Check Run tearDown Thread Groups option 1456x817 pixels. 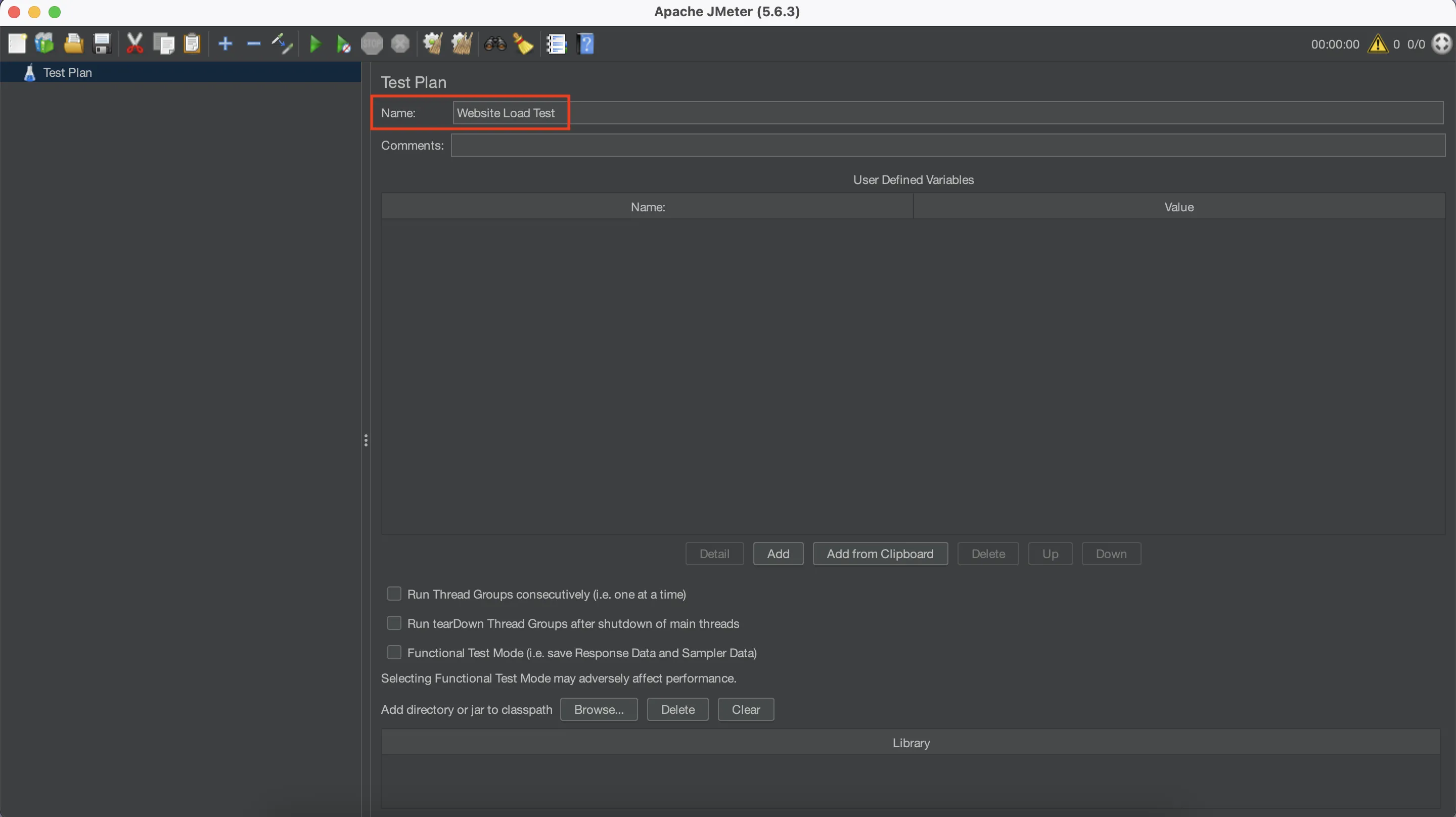pyautogui.click(x=394, y=623)
